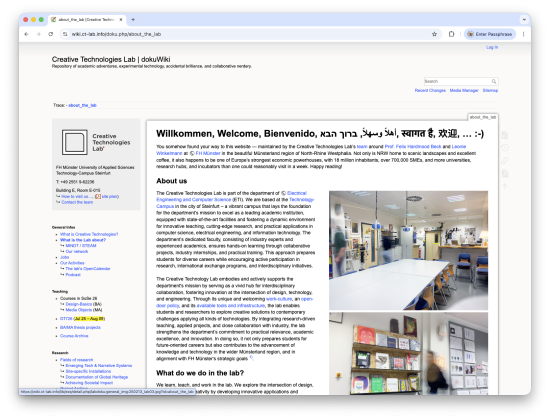
Task: Open The lab's OpenCalendar link
Action: coord(88,269)
